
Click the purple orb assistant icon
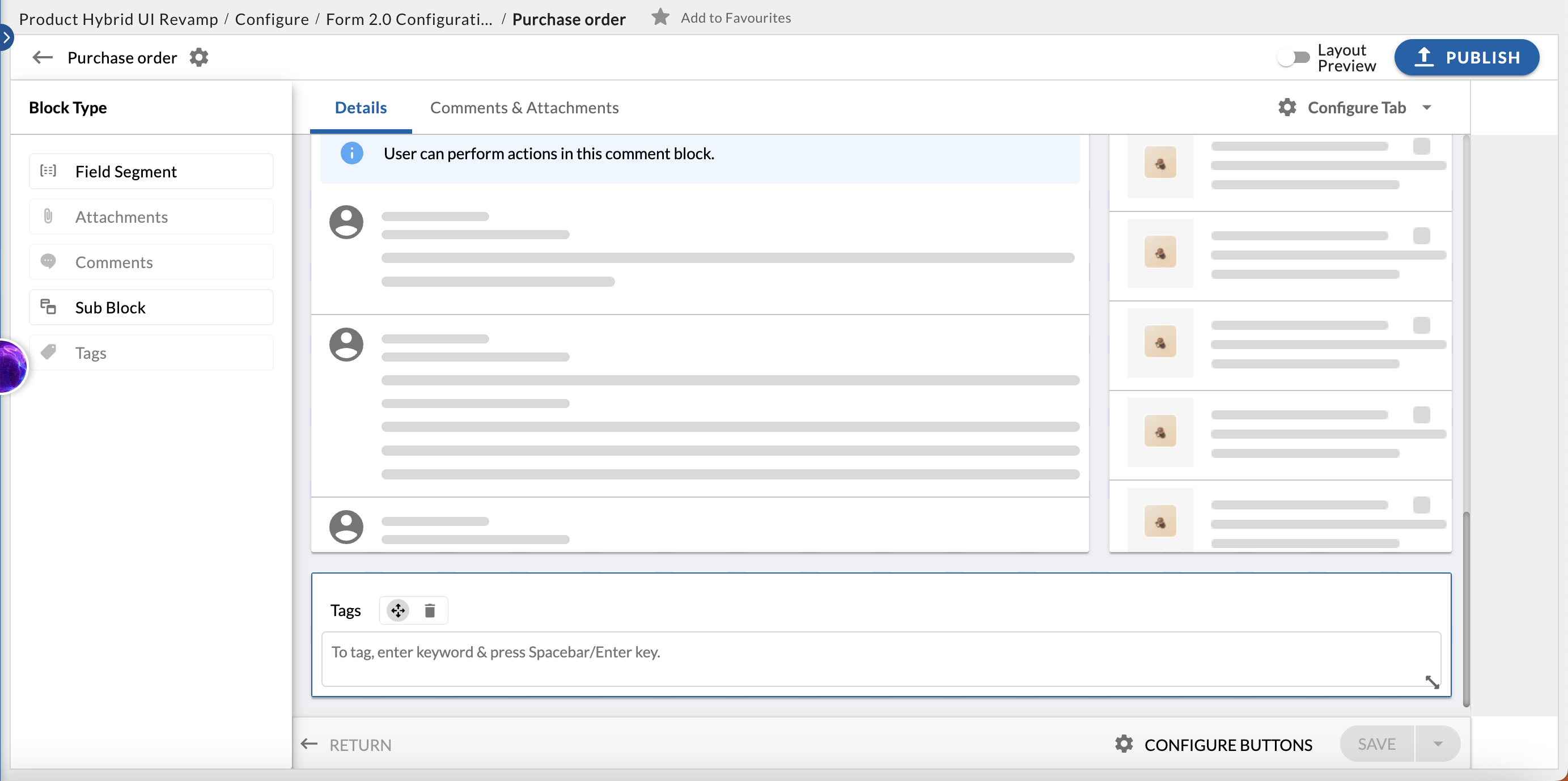11,367
